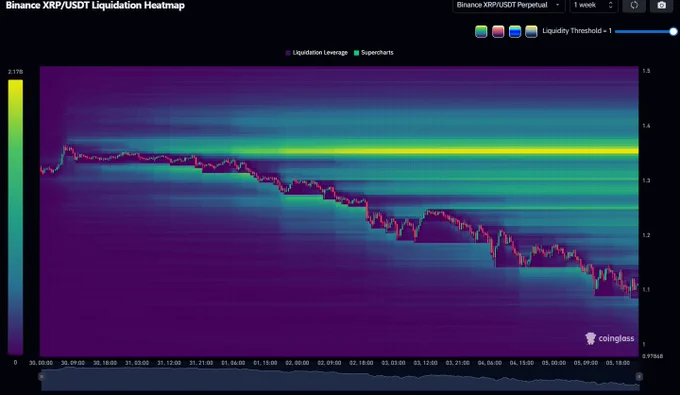Select the bright blue heatmap color theme

(515, 31)
